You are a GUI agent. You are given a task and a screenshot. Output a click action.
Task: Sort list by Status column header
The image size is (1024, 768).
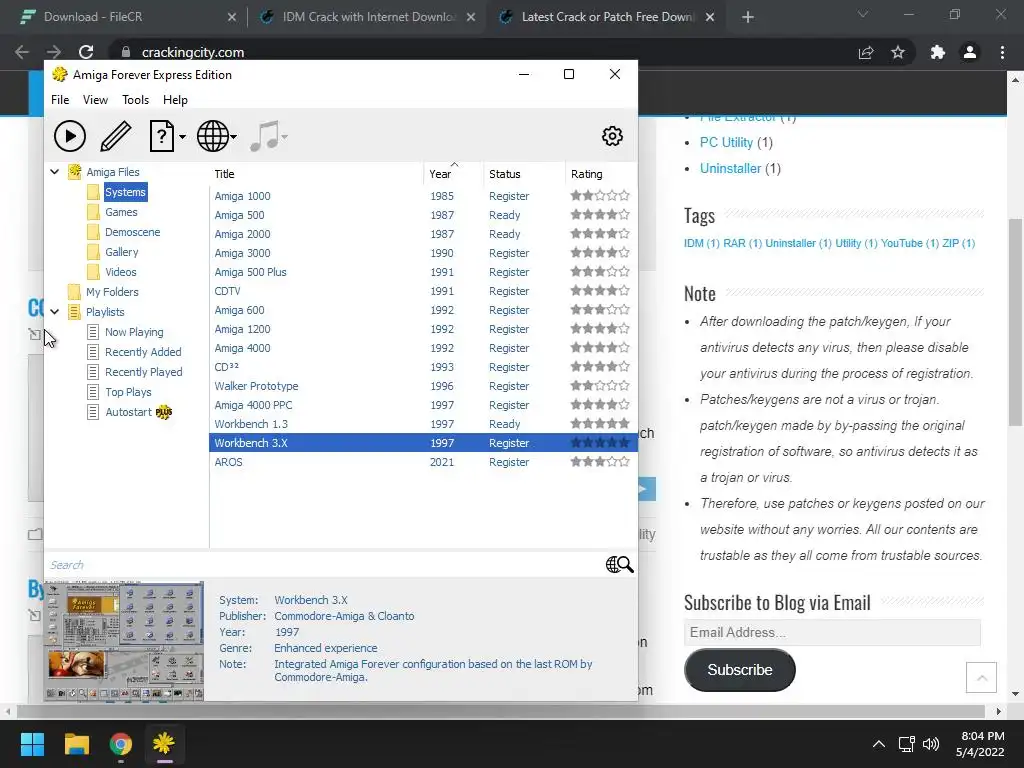point(524,174)
